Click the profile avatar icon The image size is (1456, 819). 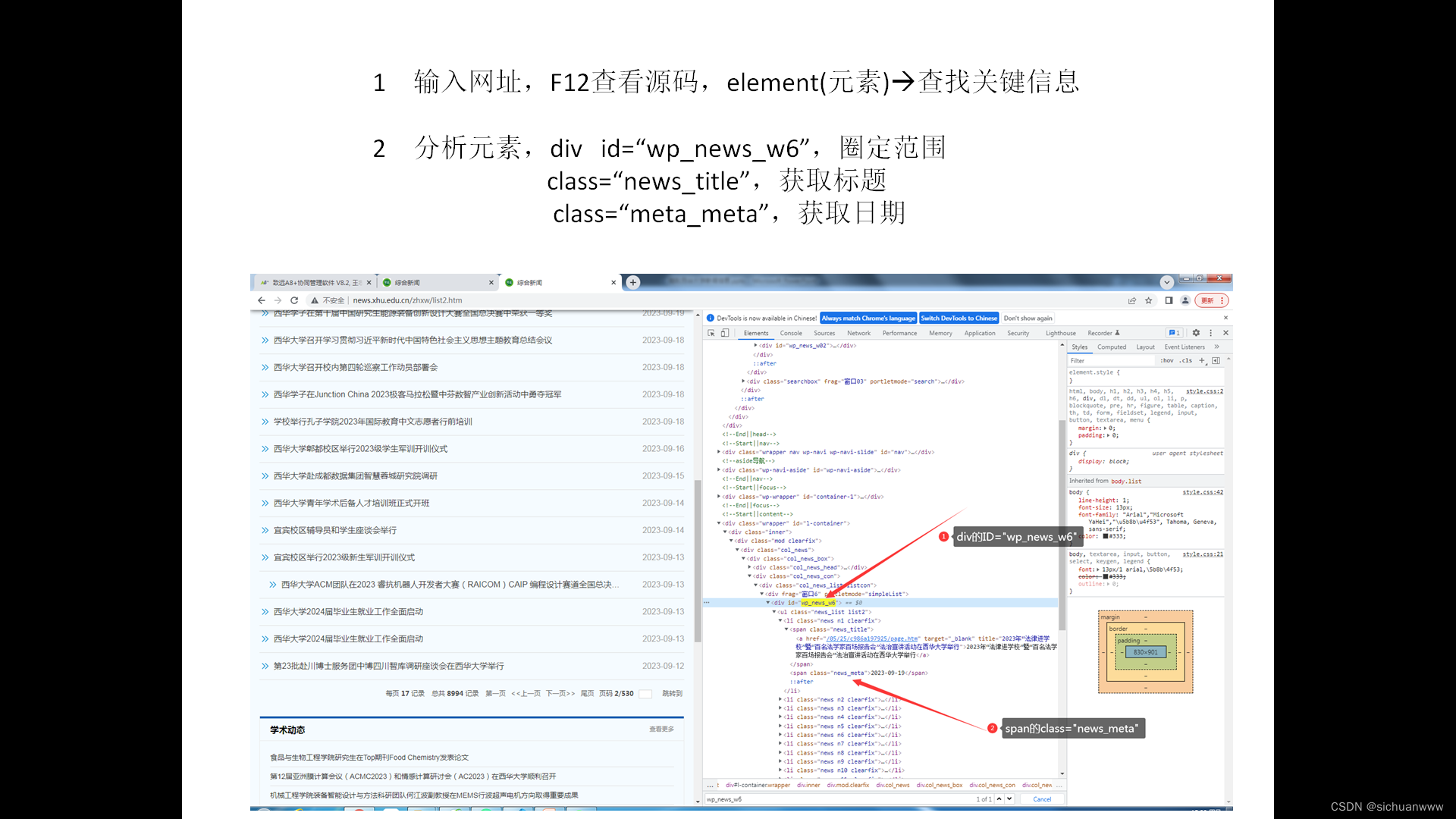click(1185, 300)
